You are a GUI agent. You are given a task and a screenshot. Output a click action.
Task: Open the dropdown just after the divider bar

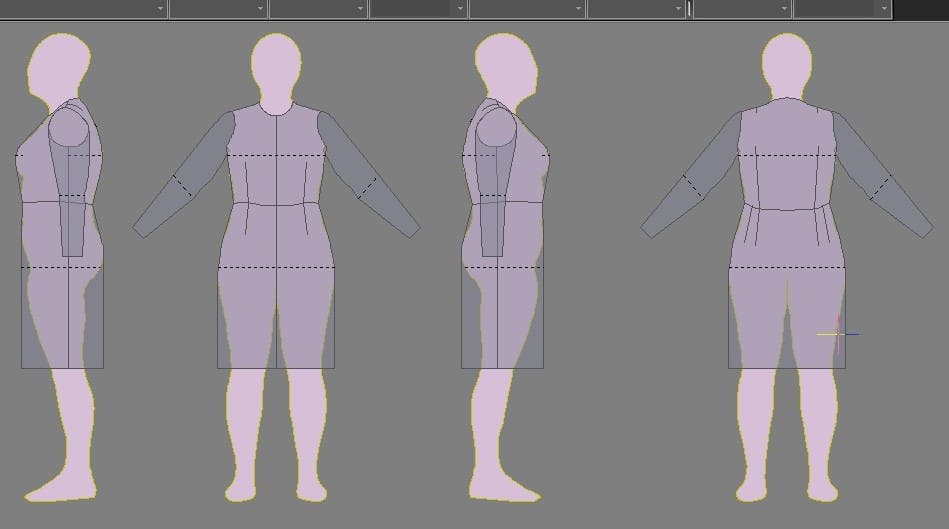[783, 8]
